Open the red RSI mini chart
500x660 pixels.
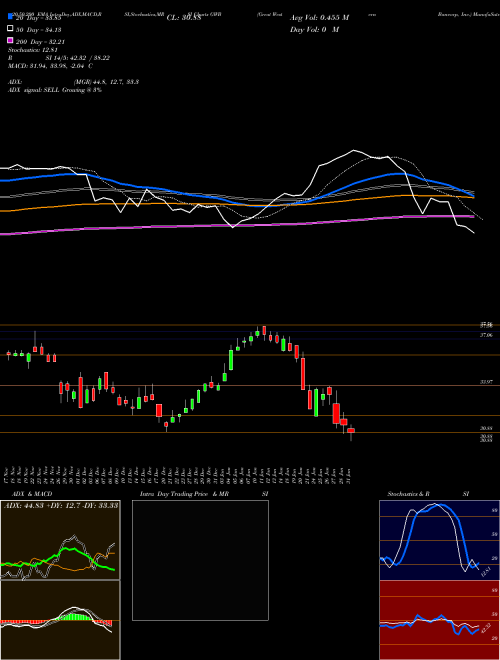point(439,620)
